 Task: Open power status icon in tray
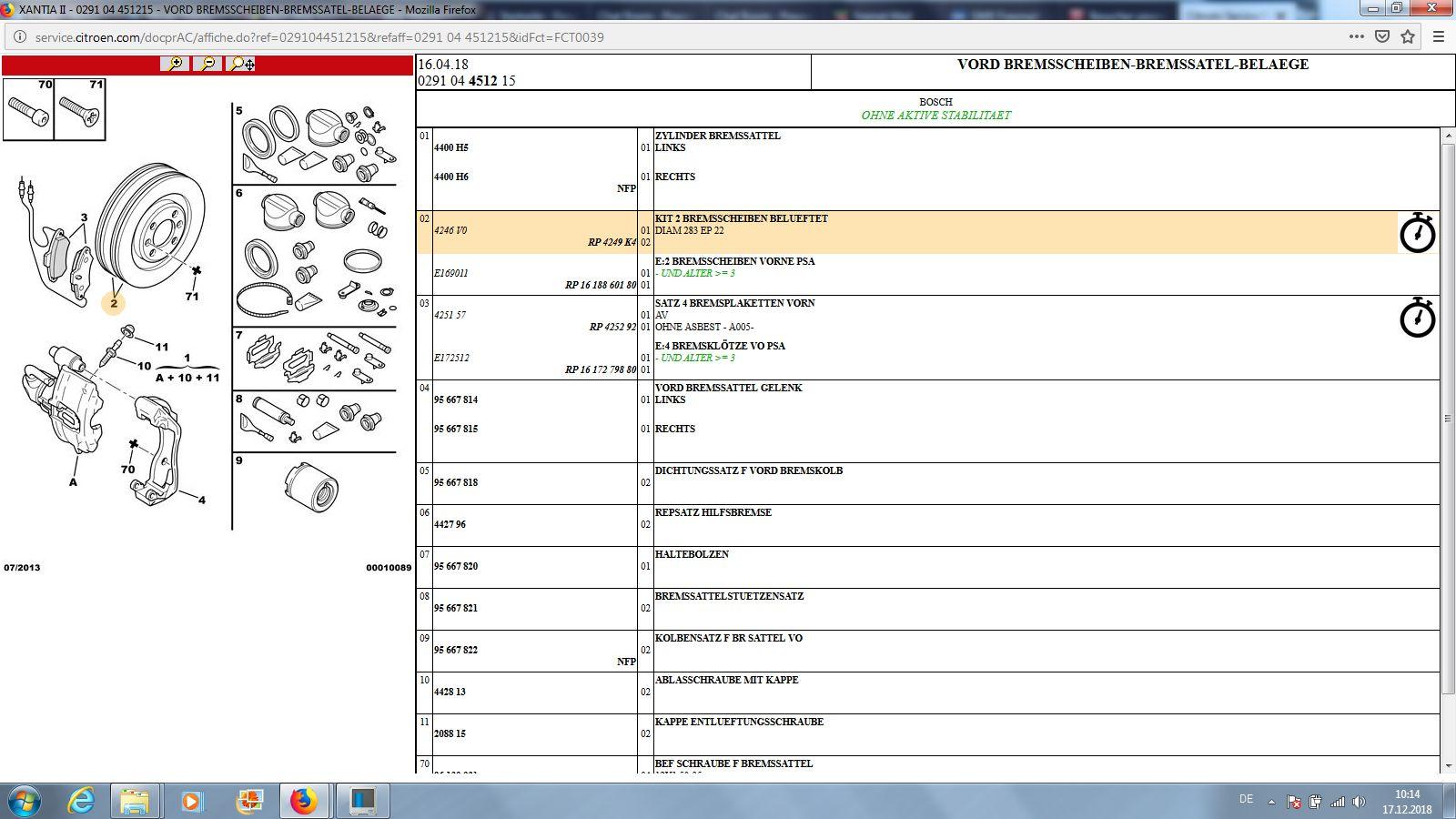click(x=1315, y=802)
